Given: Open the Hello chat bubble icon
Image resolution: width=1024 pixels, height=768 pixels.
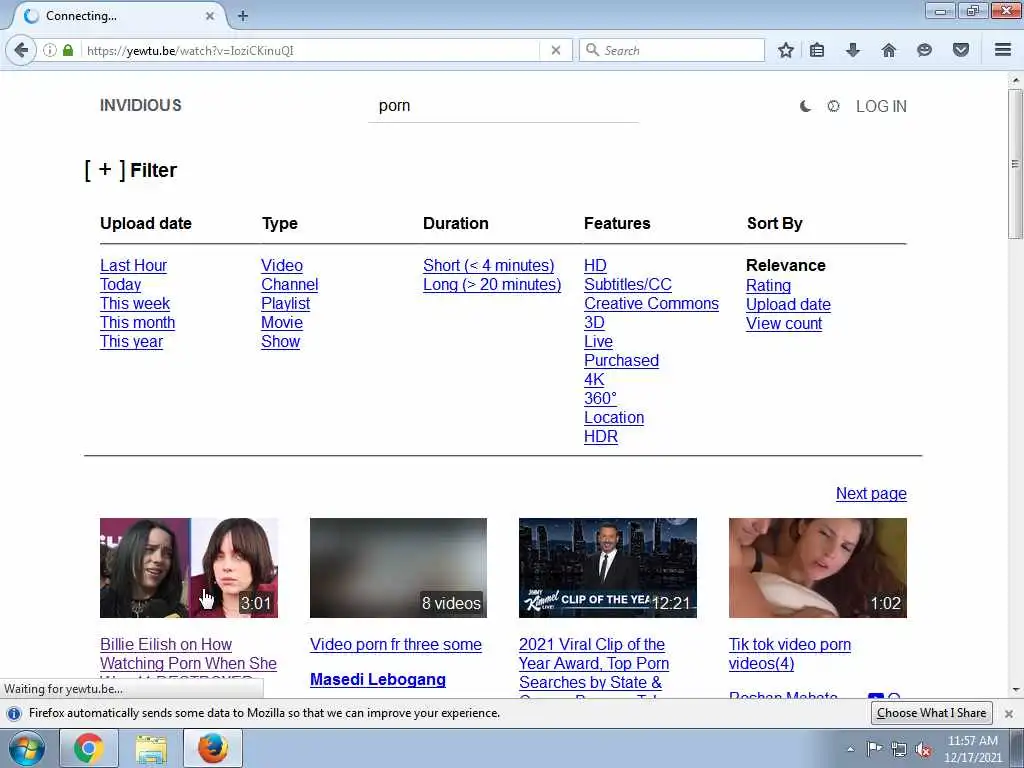Looking at the screenshot, I should pyautogui.click(x=924, y=50).
